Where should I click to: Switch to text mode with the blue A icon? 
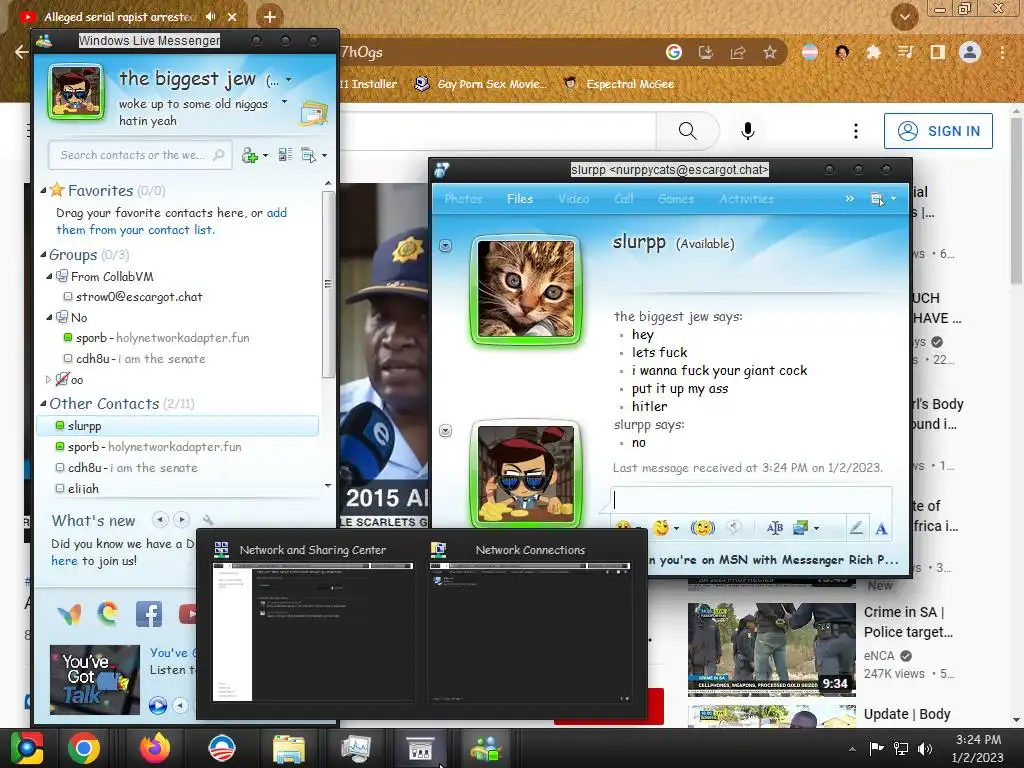pos(881,528)
